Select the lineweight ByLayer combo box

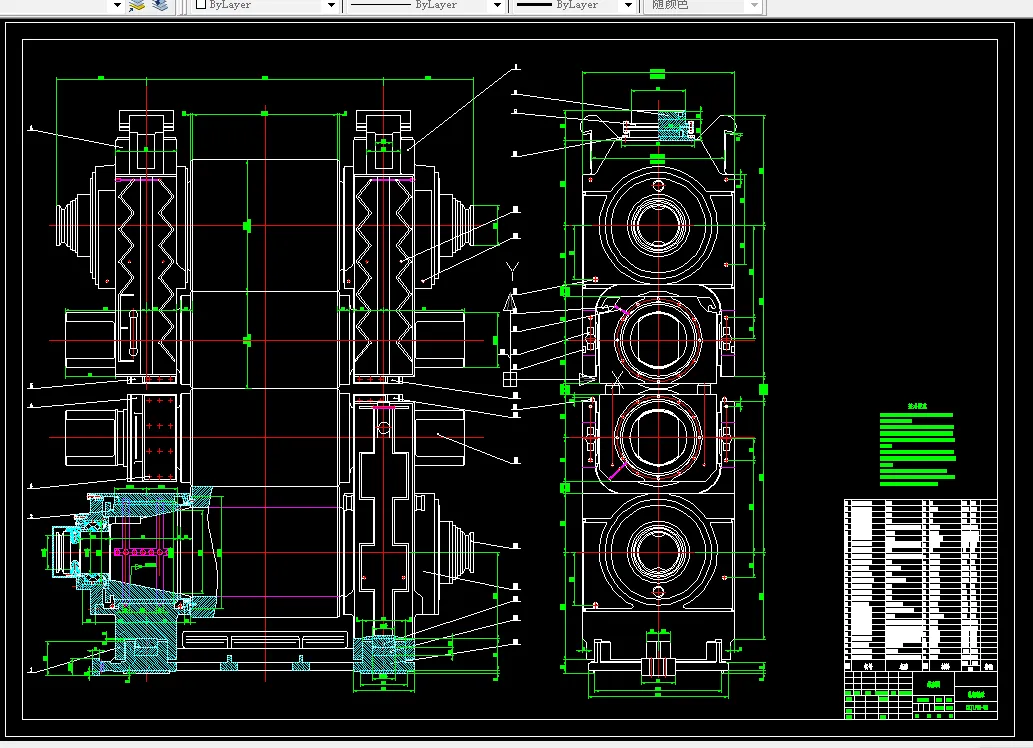coord(574,6)
